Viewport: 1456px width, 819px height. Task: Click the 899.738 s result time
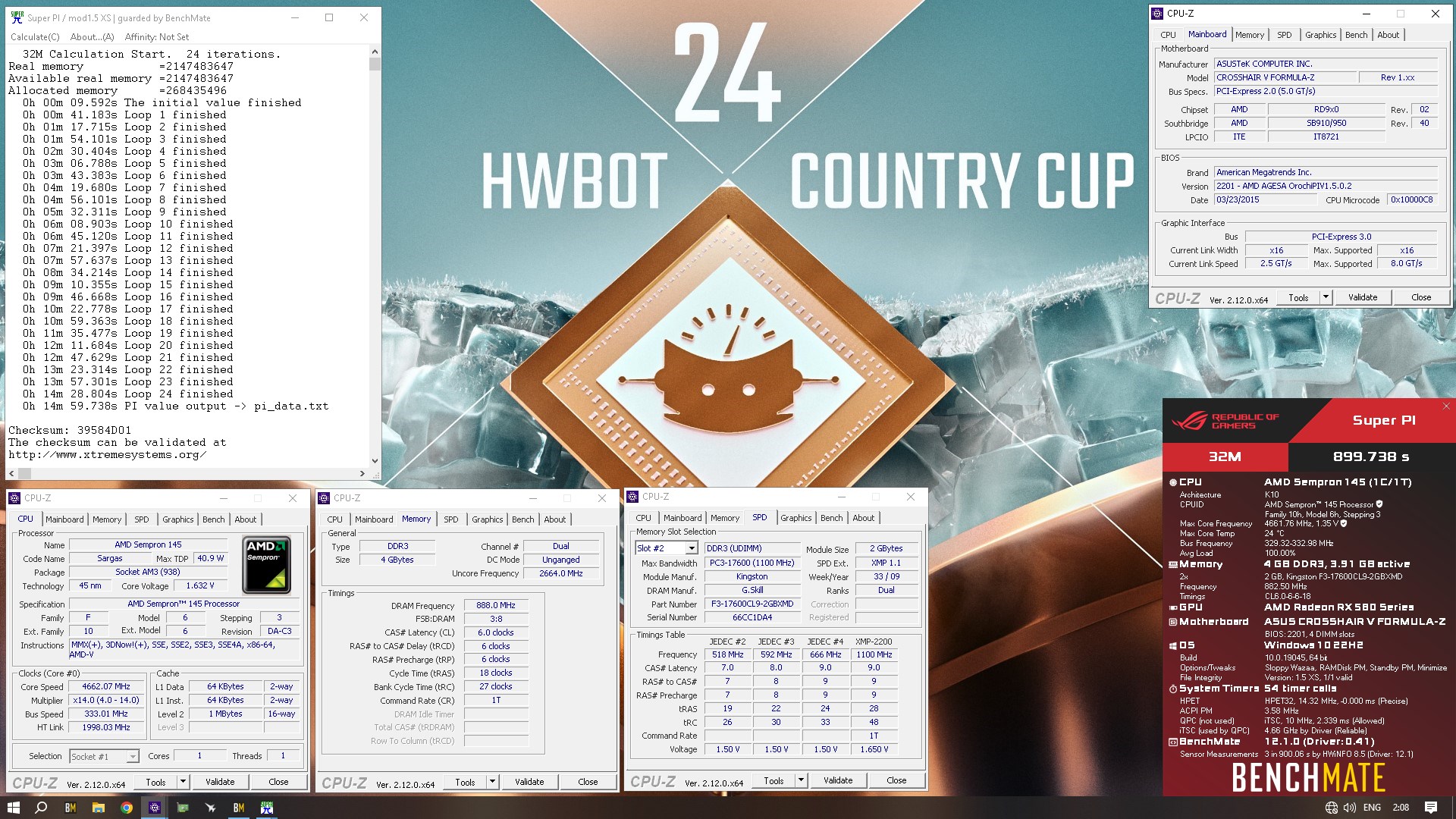click(x=1371, y=457)
